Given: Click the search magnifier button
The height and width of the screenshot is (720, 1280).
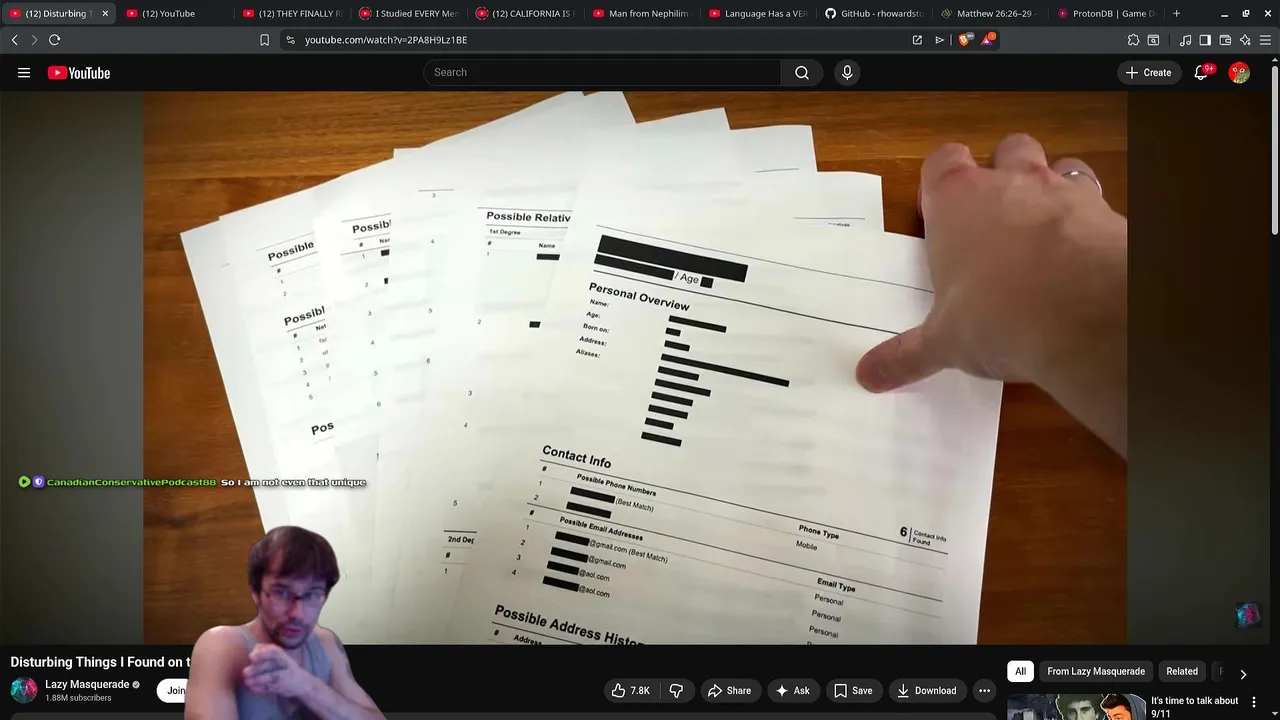Looking at the screenshot, I should (802, 73).
